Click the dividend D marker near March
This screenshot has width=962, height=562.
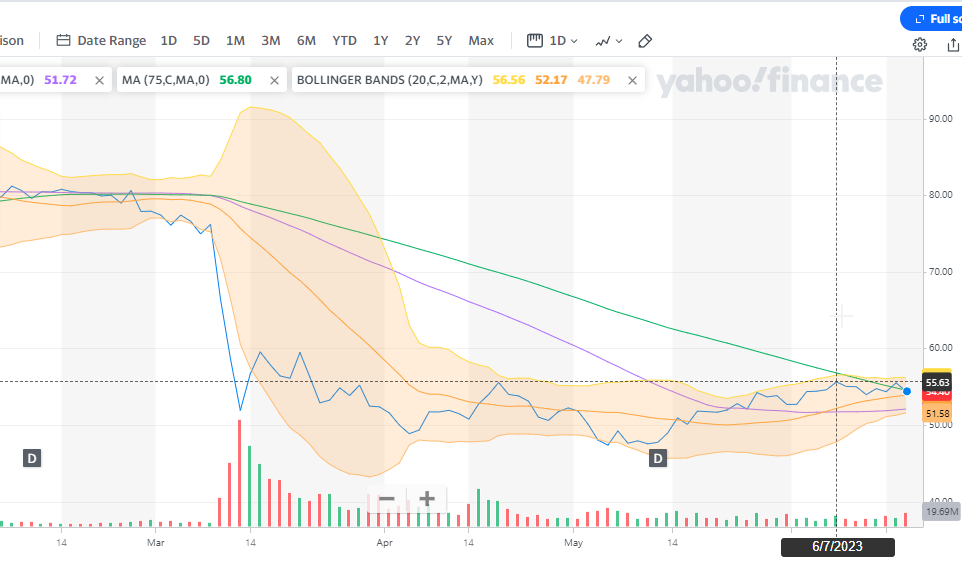coord(32,459)
